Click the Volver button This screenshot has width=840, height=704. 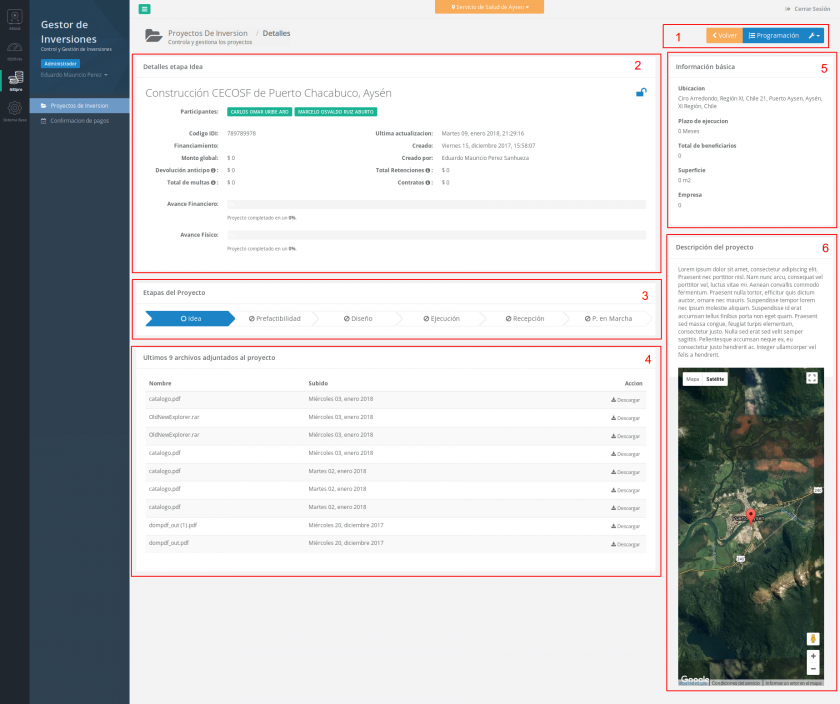(723, 33)
